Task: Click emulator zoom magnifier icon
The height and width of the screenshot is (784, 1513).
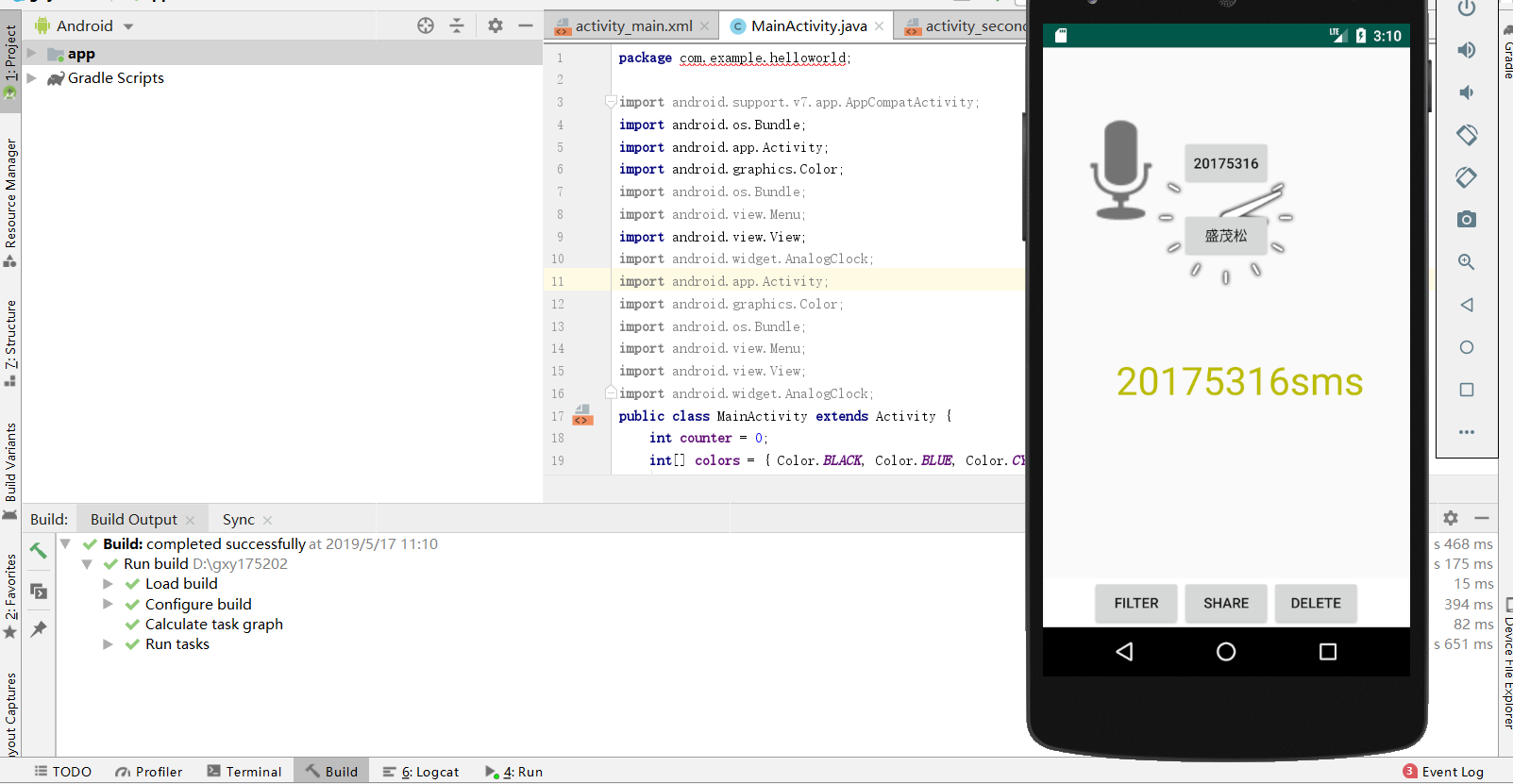Action: click(x=1467, y=262)
